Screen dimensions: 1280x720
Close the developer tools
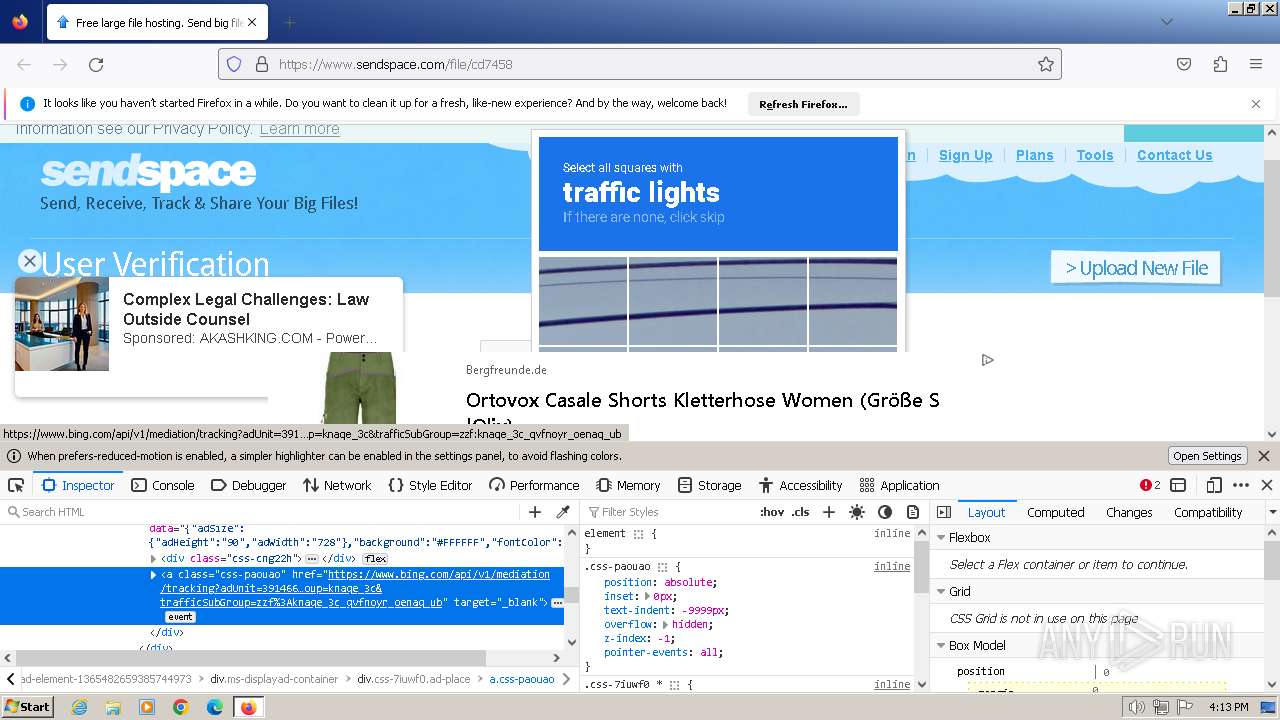pyautogui.click(x=1267, y=485)
